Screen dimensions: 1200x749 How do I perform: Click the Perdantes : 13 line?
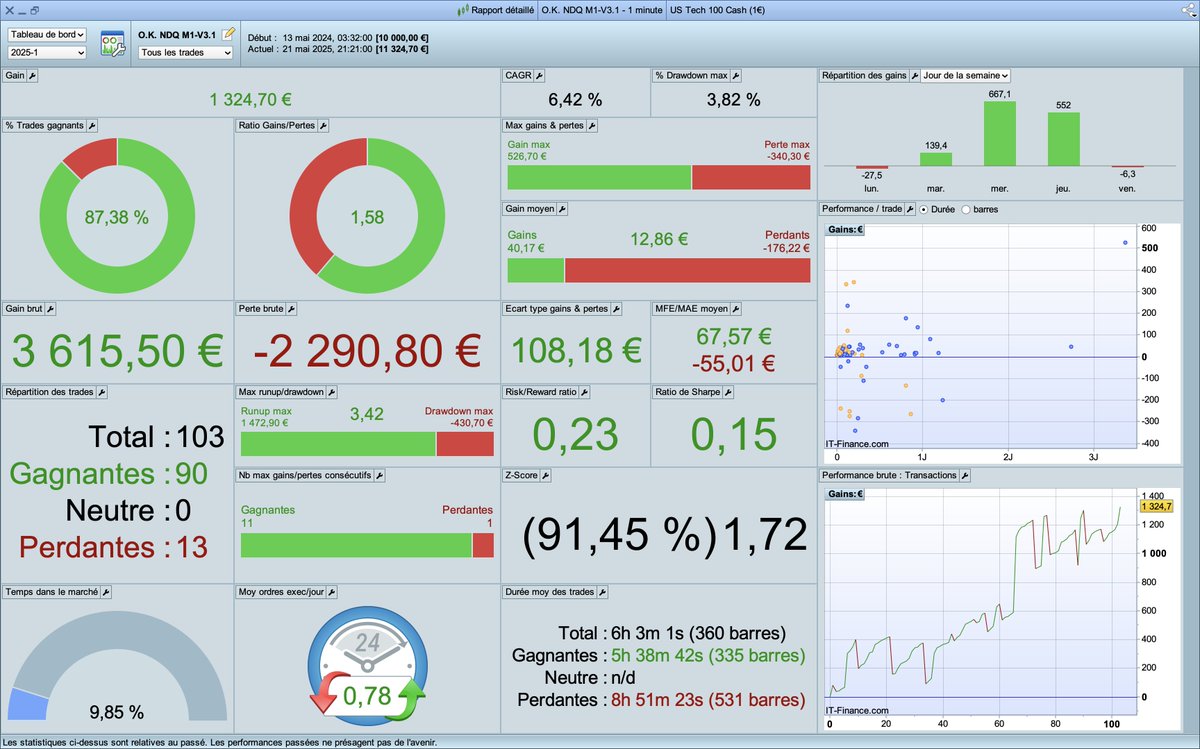point(114,547)
